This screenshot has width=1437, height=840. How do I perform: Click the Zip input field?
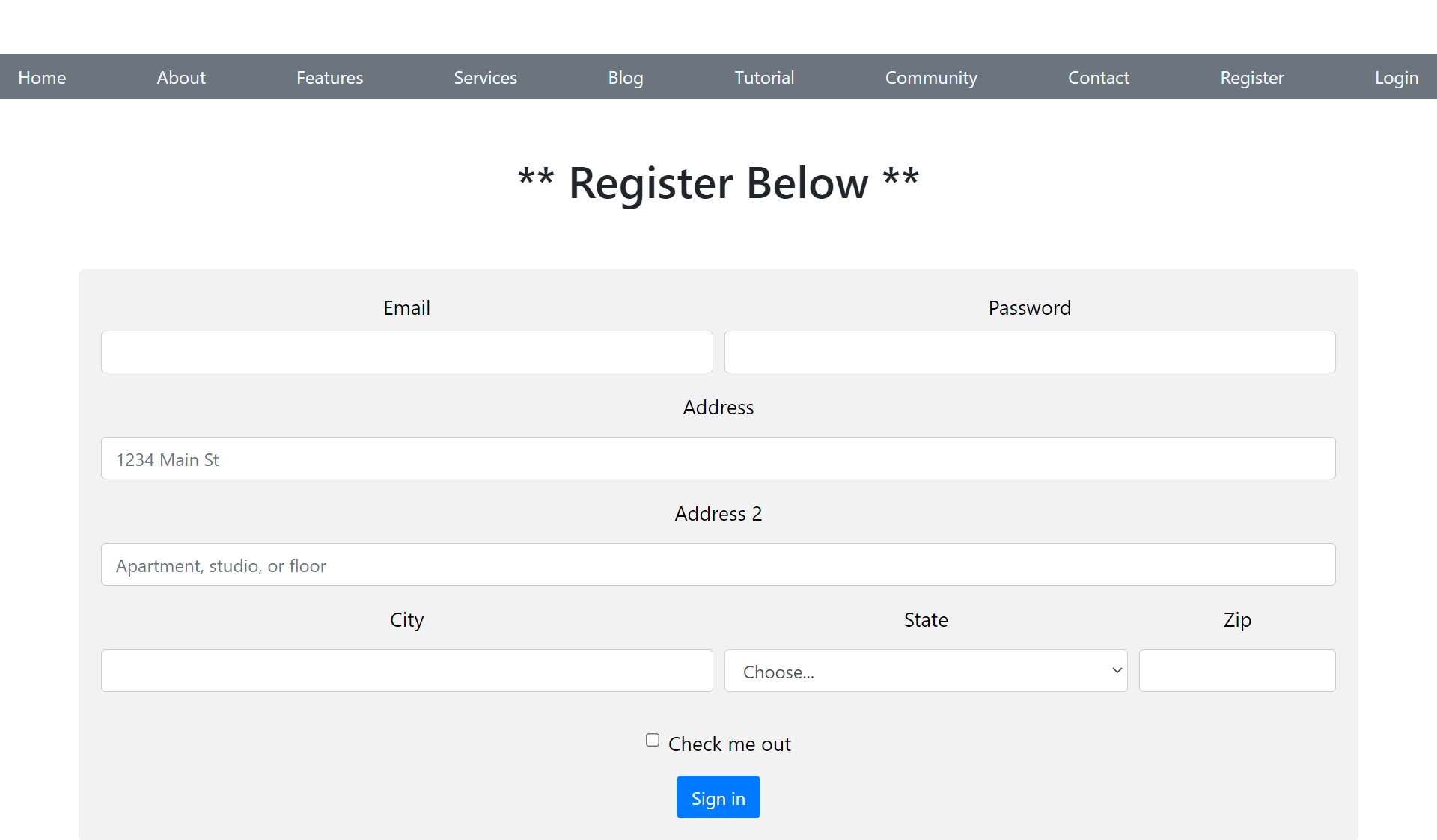pyautogui.click(x=1236, y=670)
